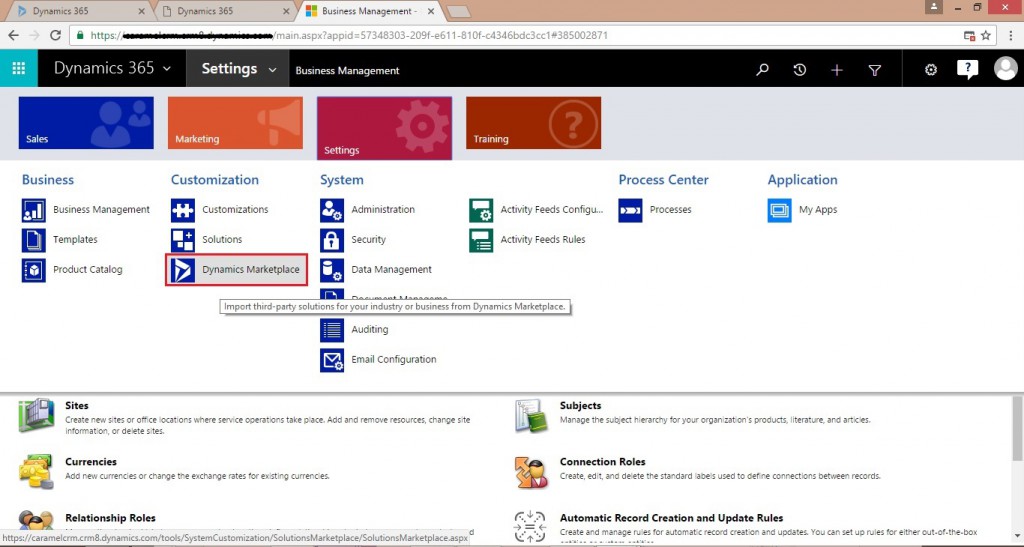Go back with browser back arrow

(x=14, y=35)
